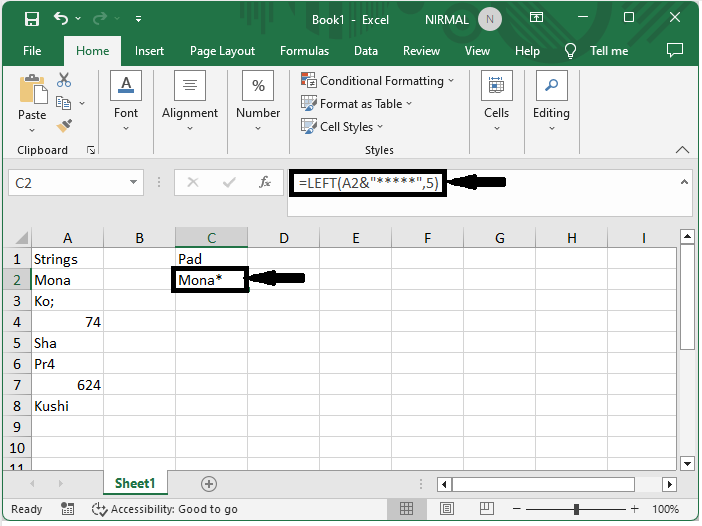Select column D header
This screenshot has height=526, width=702.
(283, 238)
